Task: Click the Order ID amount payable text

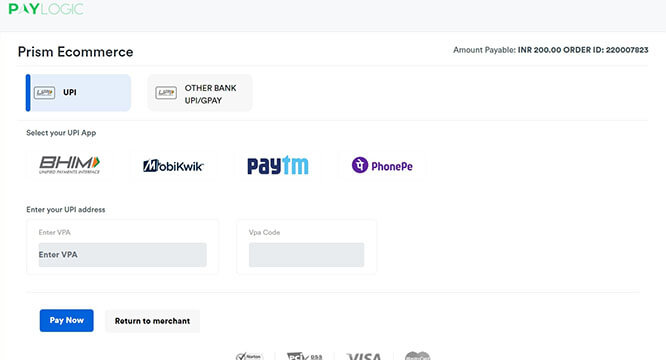Action: (550, 50)
